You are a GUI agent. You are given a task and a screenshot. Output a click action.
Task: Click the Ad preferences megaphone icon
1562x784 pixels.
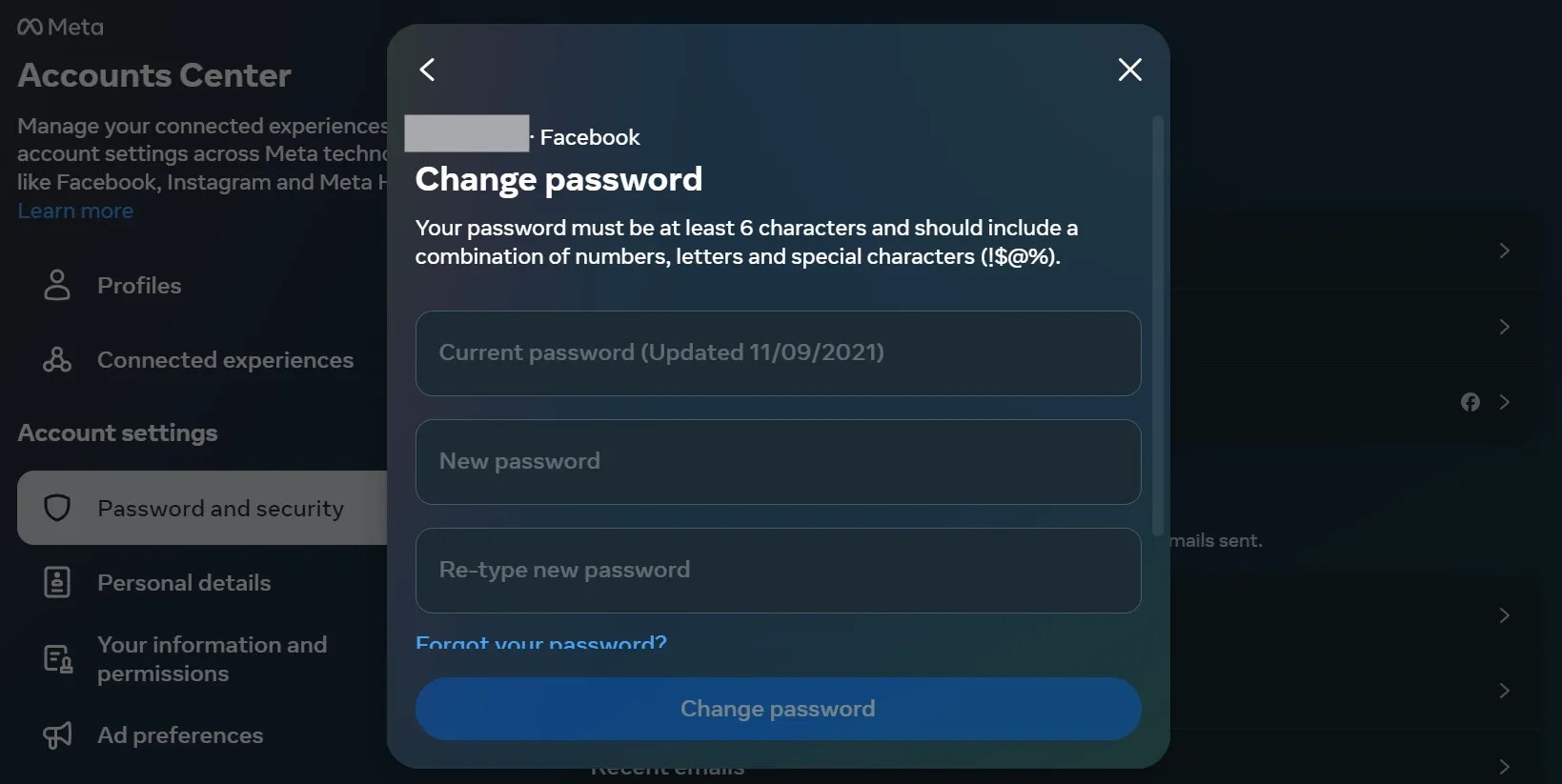57,734
